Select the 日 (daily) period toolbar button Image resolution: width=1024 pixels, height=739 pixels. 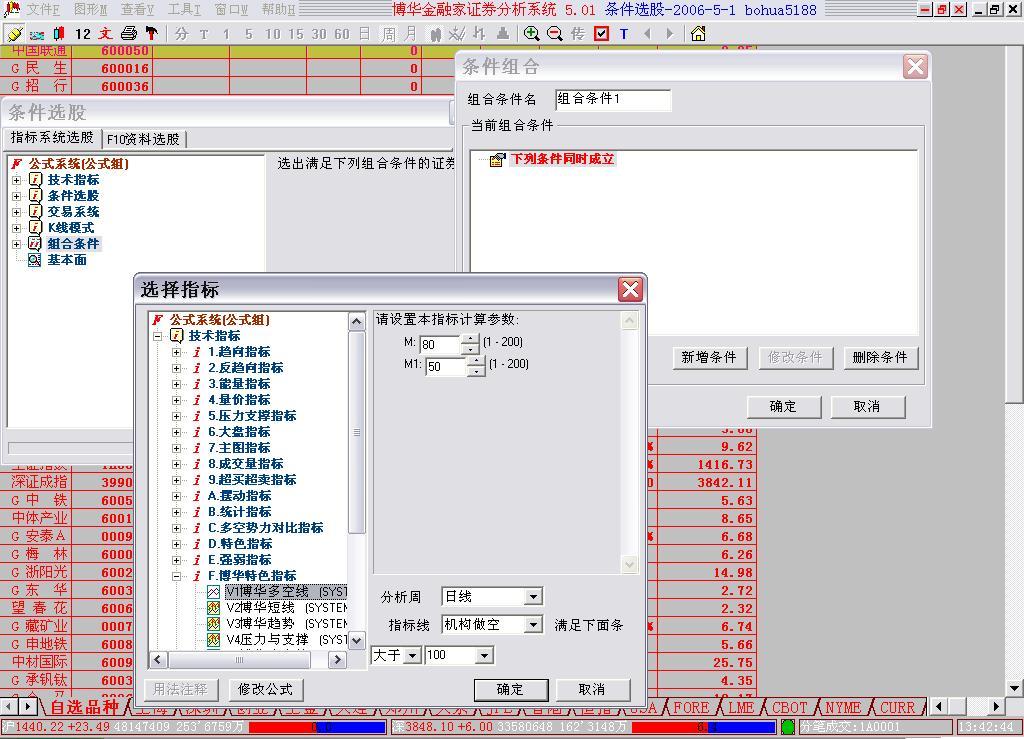(364, 34)
